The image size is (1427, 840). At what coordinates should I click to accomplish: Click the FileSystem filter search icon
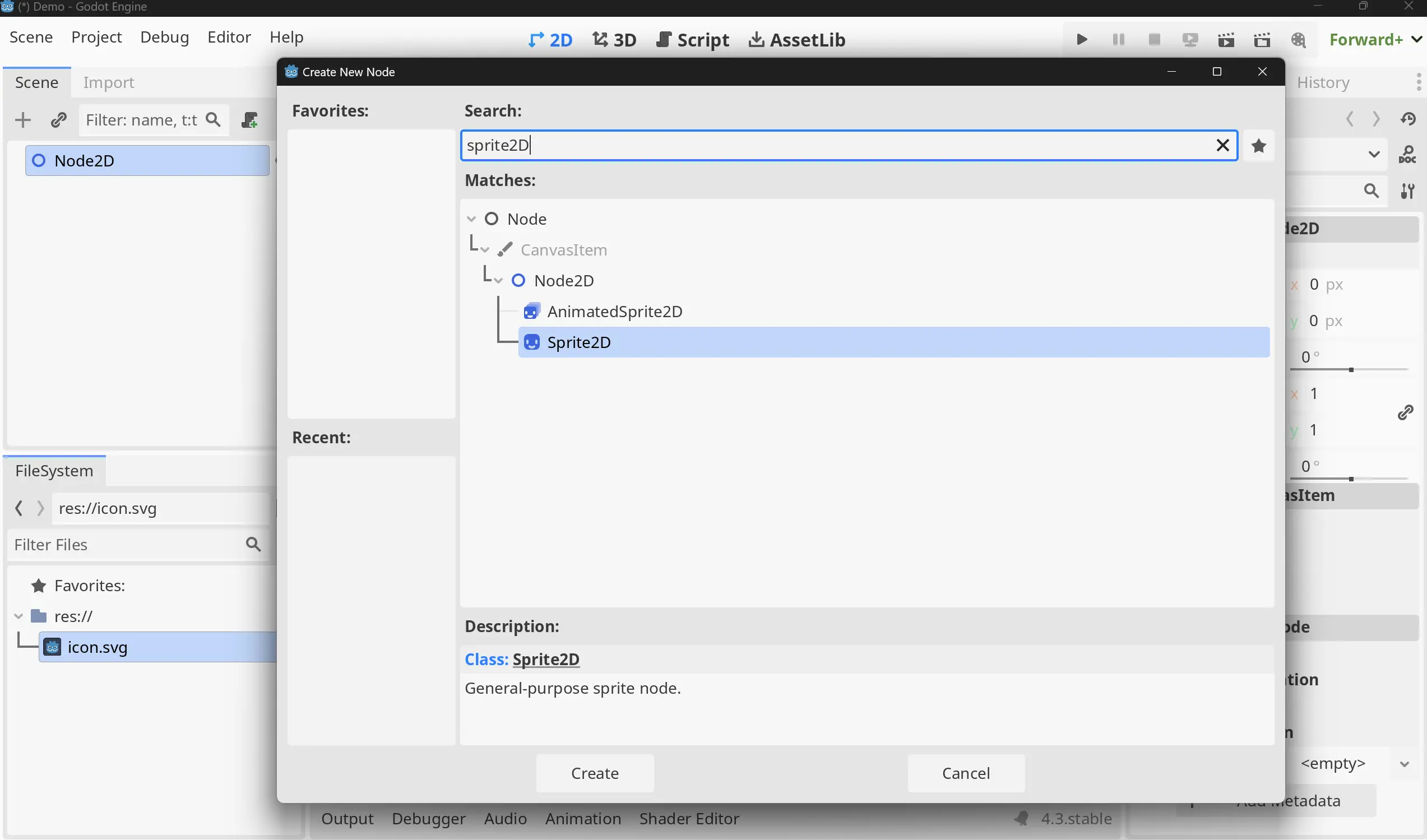pyautogui.click(x=253, y=545)
